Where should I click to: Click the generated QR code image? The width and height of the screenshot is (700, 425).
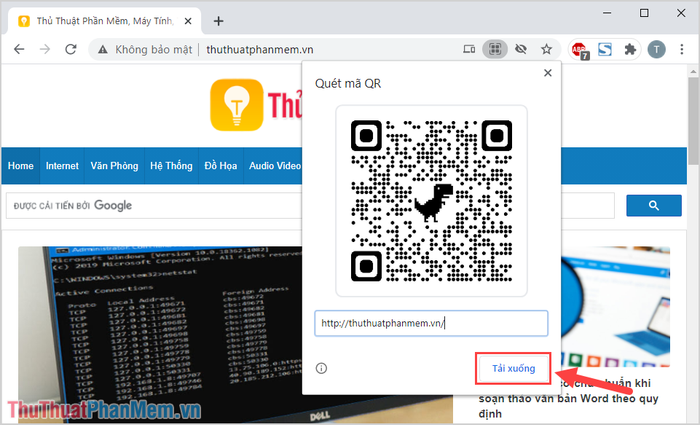(x=431, y=200)
